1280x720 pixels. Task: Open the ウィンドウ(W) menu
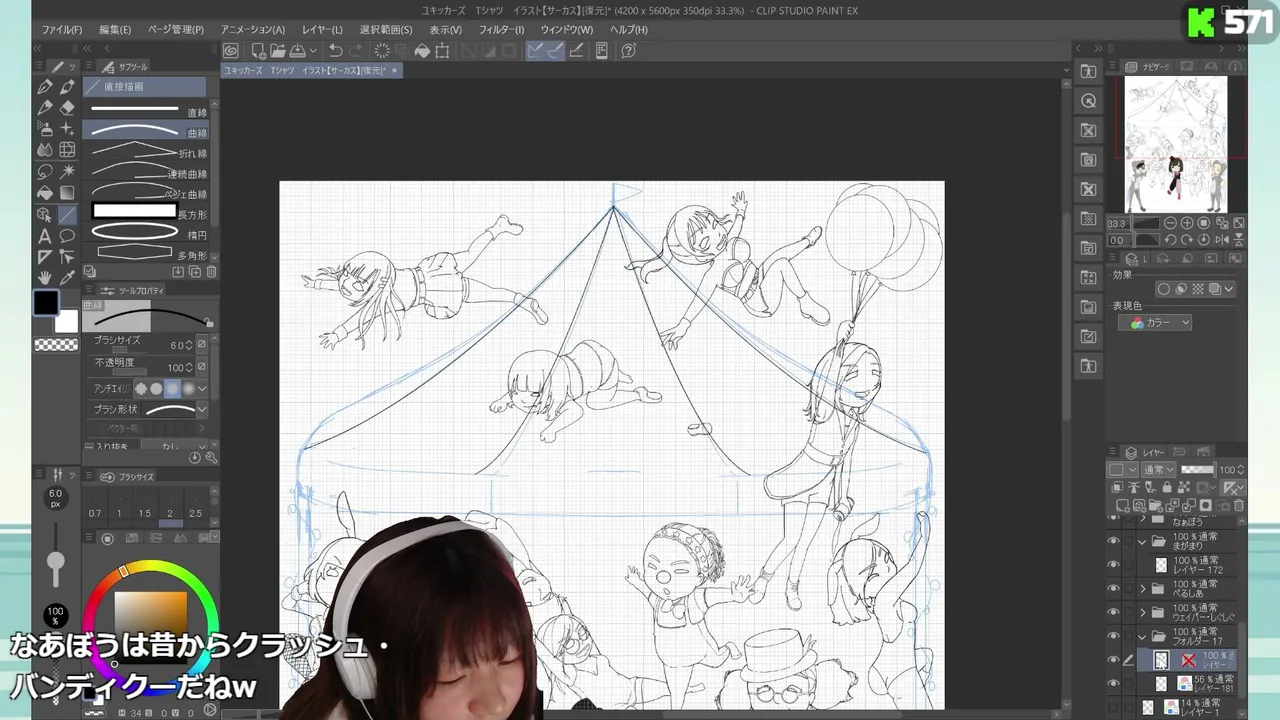click(x=566, y=30)
